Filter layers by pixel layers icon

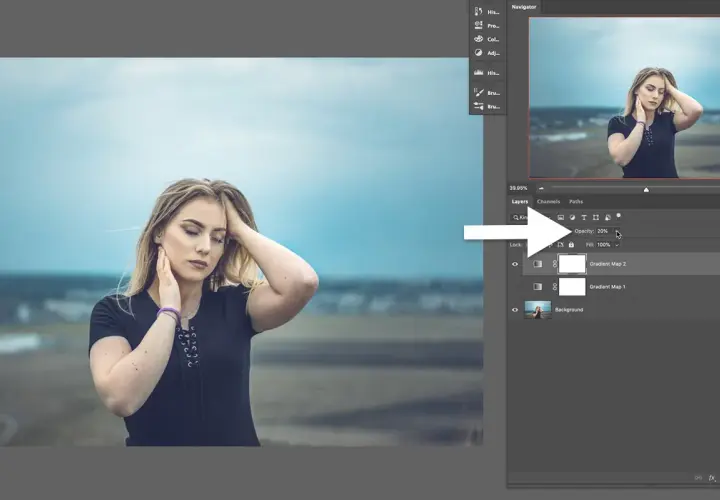[561, 218]
